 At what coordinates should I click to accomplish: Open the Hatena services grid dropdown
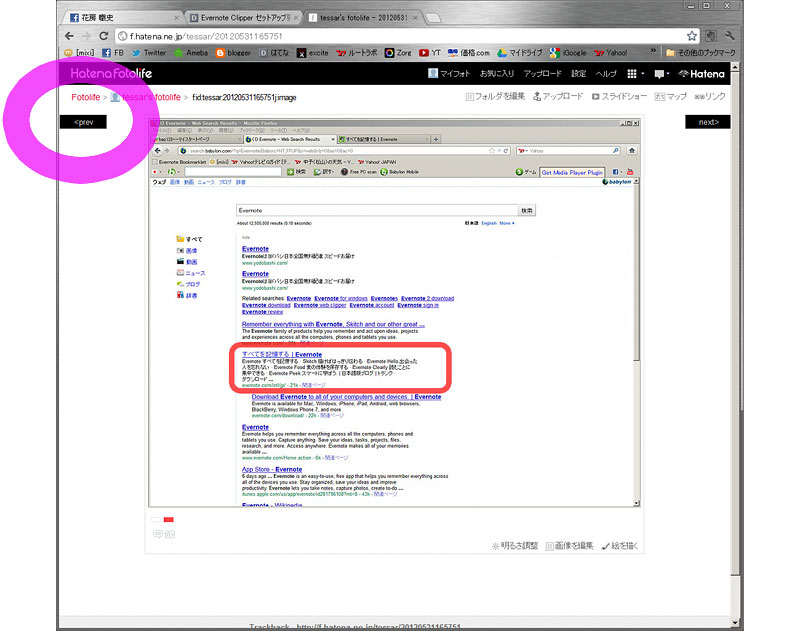tap(635, 74)
